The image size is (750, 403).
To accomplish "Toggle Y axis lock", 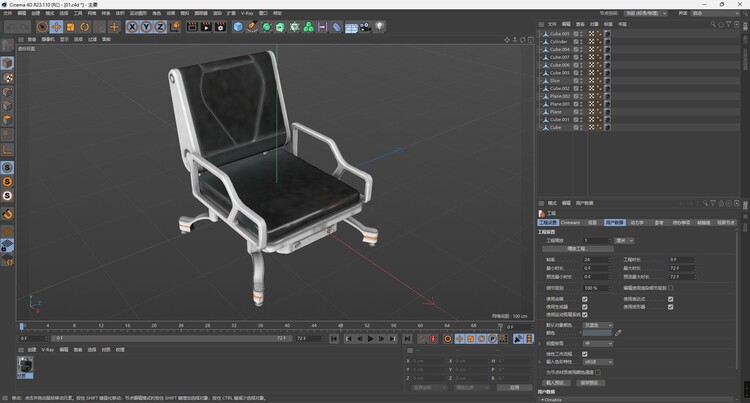I will pos(146,27).
